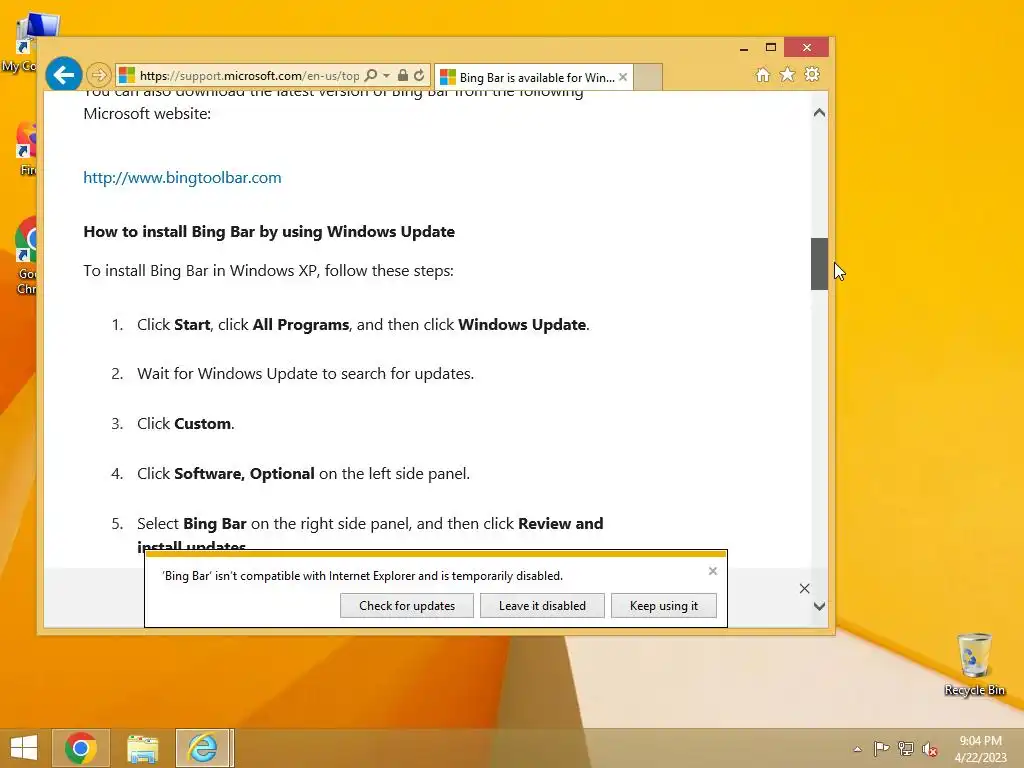This screenshot has height=768, width=1024.
Task: Open File Explorer from the taskbar
Action: [142, 748]
